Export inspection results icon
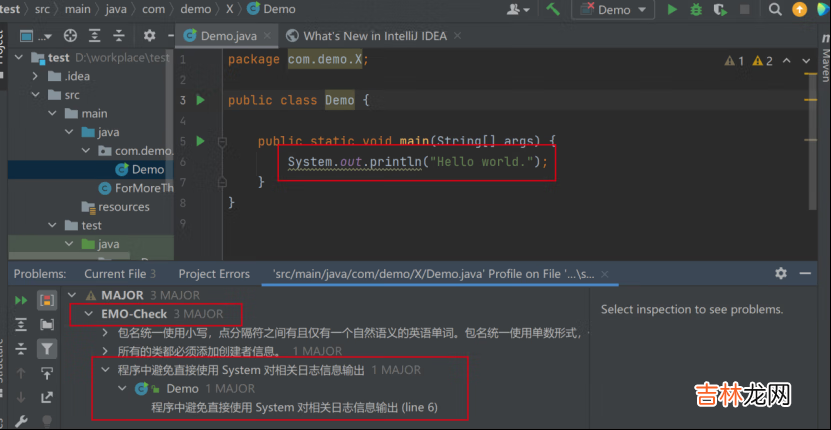The height and width of the screenshot is (430, 831). 47,397
